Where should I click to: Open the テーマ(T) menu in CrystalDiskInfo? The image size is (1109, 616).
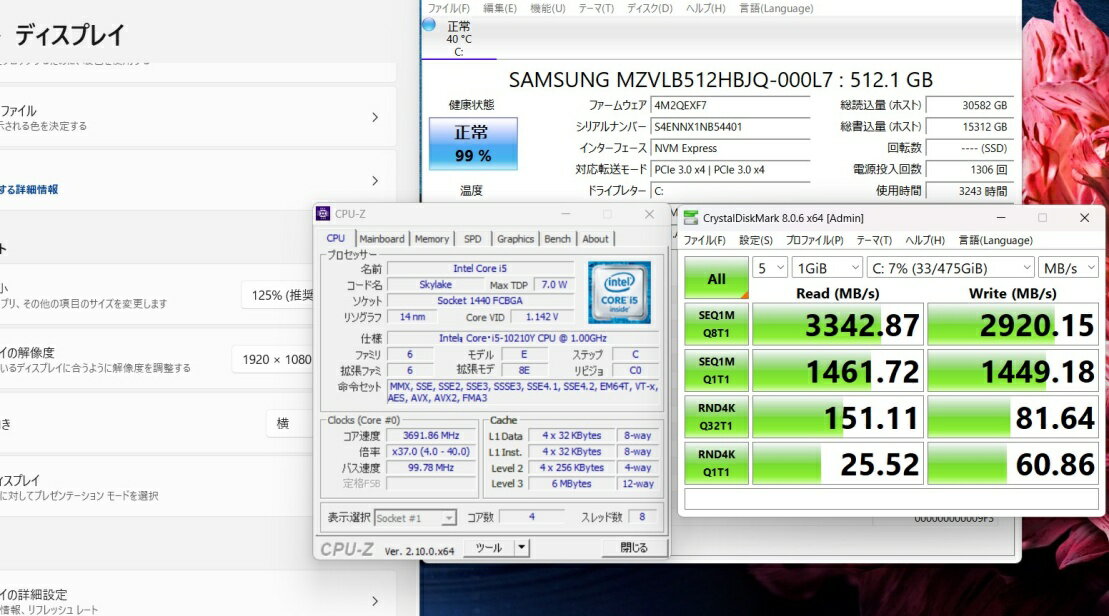(596, 8)
